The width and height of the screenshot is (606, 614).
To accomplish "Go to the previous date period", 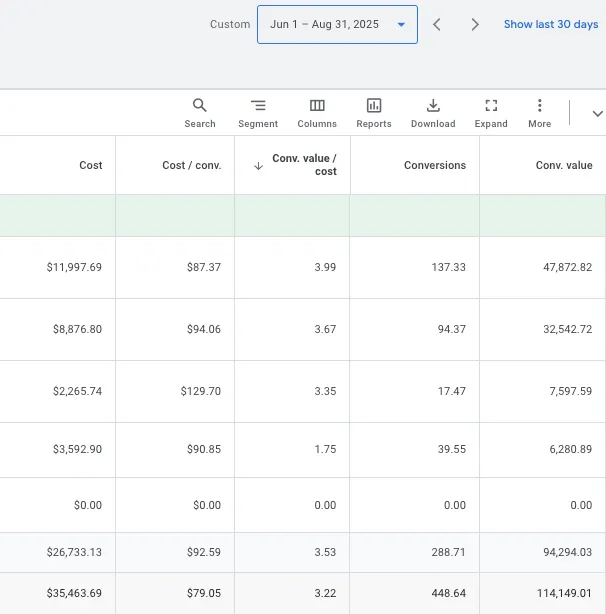I will (x=437, y=25).
